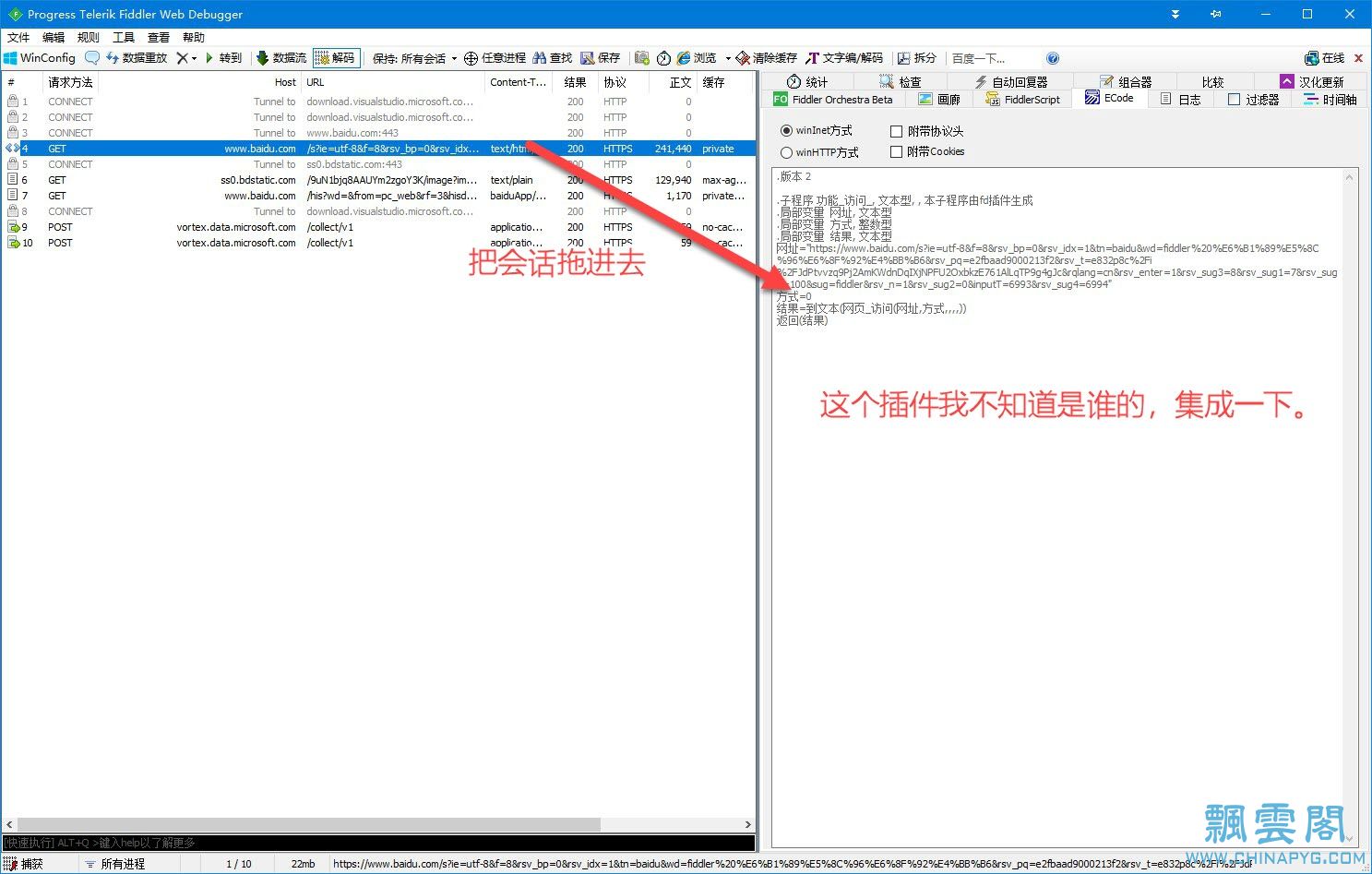Select session 6 ss0.bdstatic.com GET
The image size is (1372, 874).
pos(378,180)
